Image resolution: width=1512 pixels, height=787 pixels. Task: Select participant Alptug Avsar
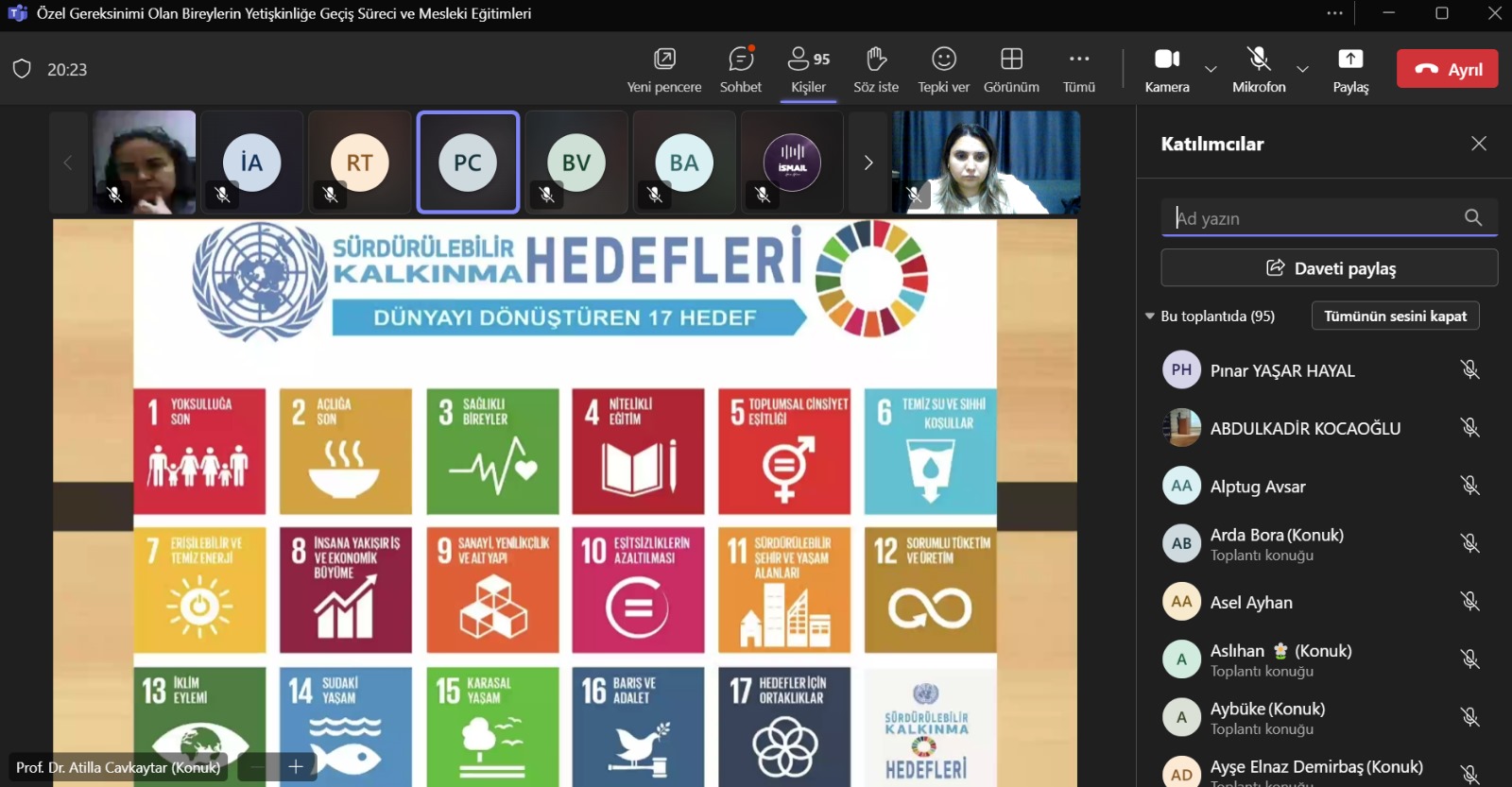click(1321, 487)
